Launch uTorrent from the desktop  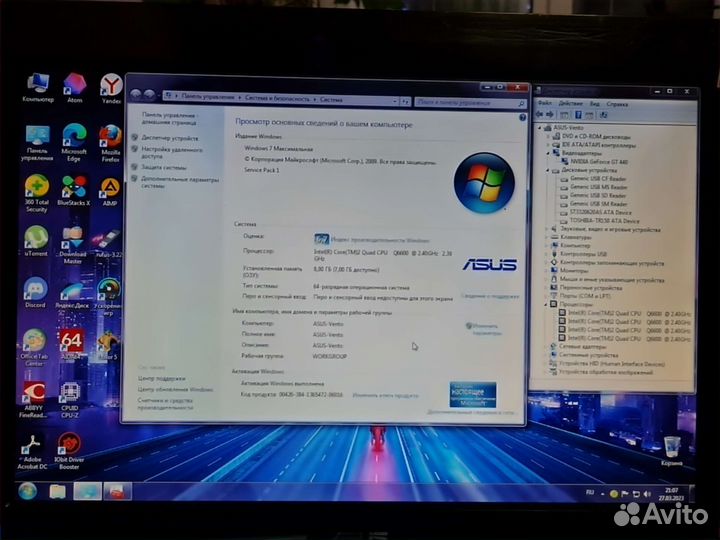point(36,241)
